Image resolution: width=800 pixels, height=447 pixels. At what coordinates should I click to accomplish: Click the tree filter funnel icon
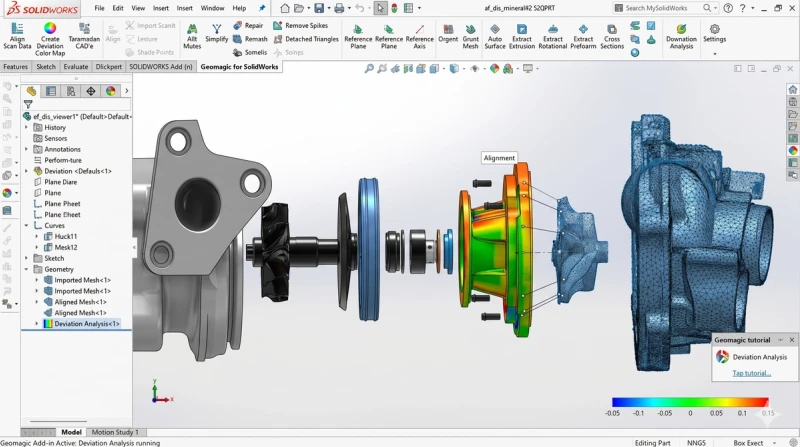pyautogui.click(x=28, y=104)
